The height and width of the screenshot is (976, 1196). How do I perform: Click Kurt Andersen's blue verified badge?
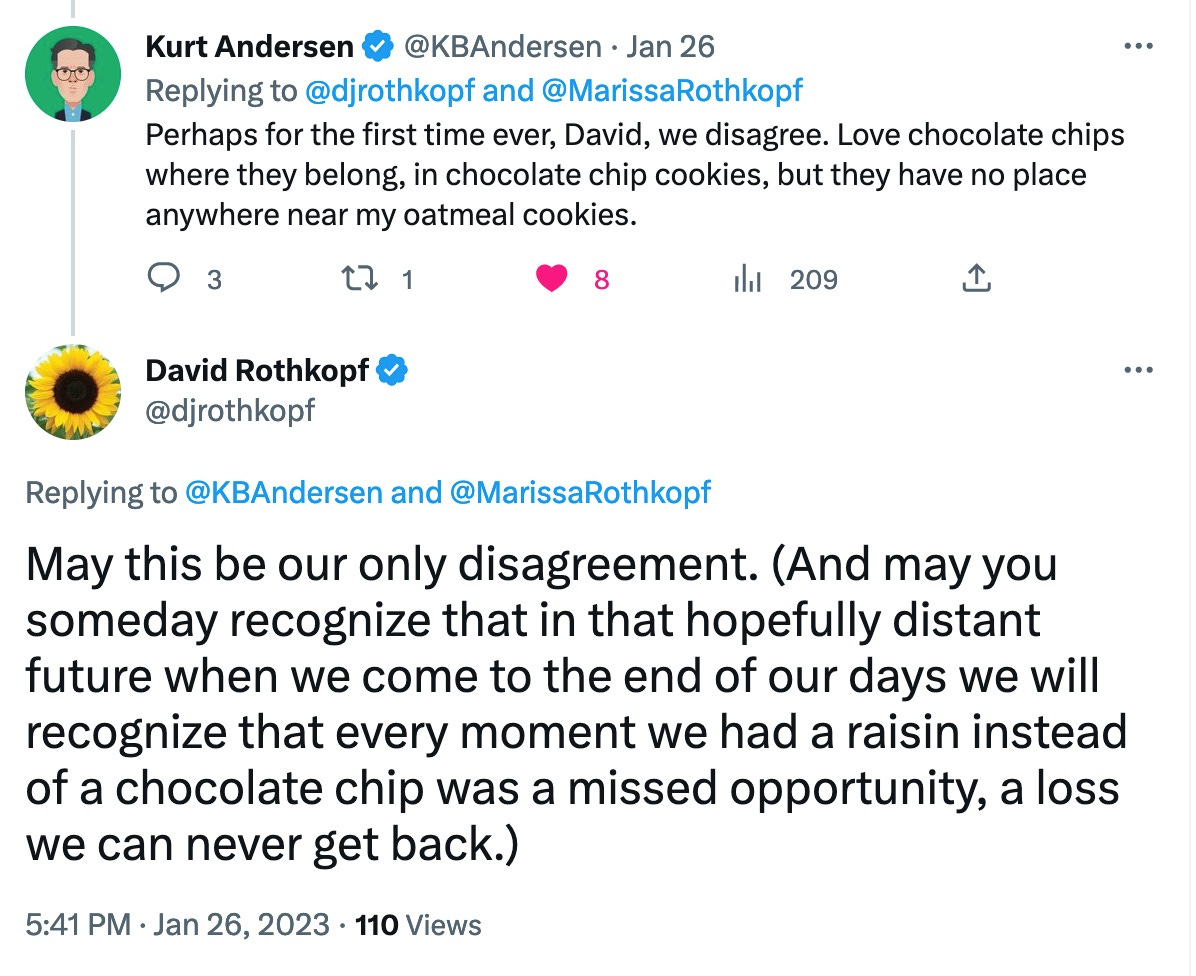(376, 46)
